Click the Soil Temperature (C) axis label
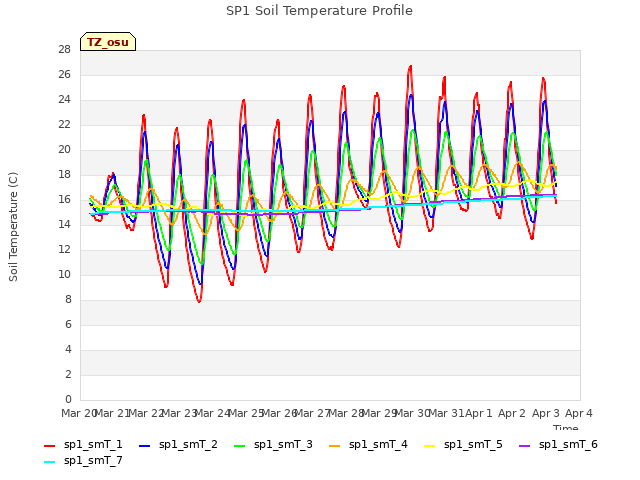The image size is (640, 480). [x=13, y=227]
